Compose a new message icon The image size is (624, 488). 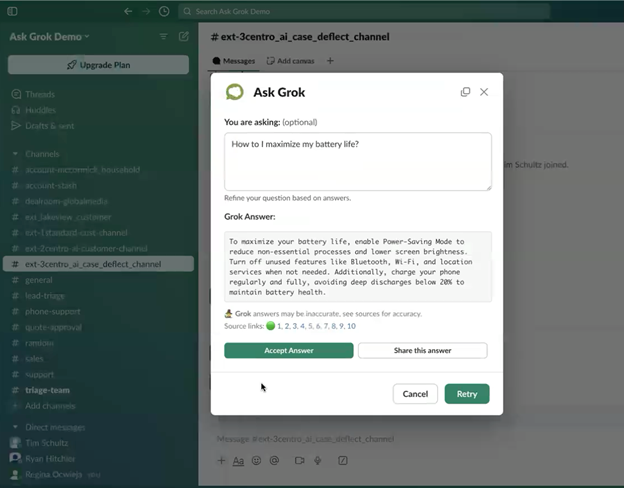[183, 36]
